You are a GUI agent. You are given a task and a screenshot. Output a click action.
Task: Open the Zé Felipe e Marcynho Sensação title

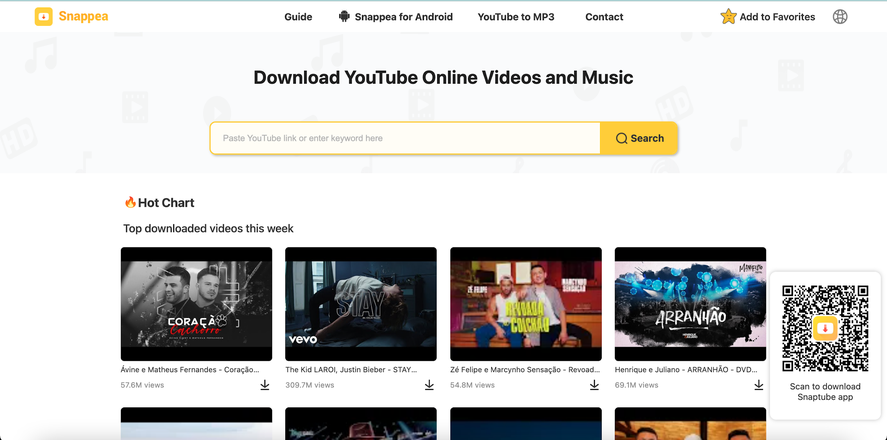point(525,369)
